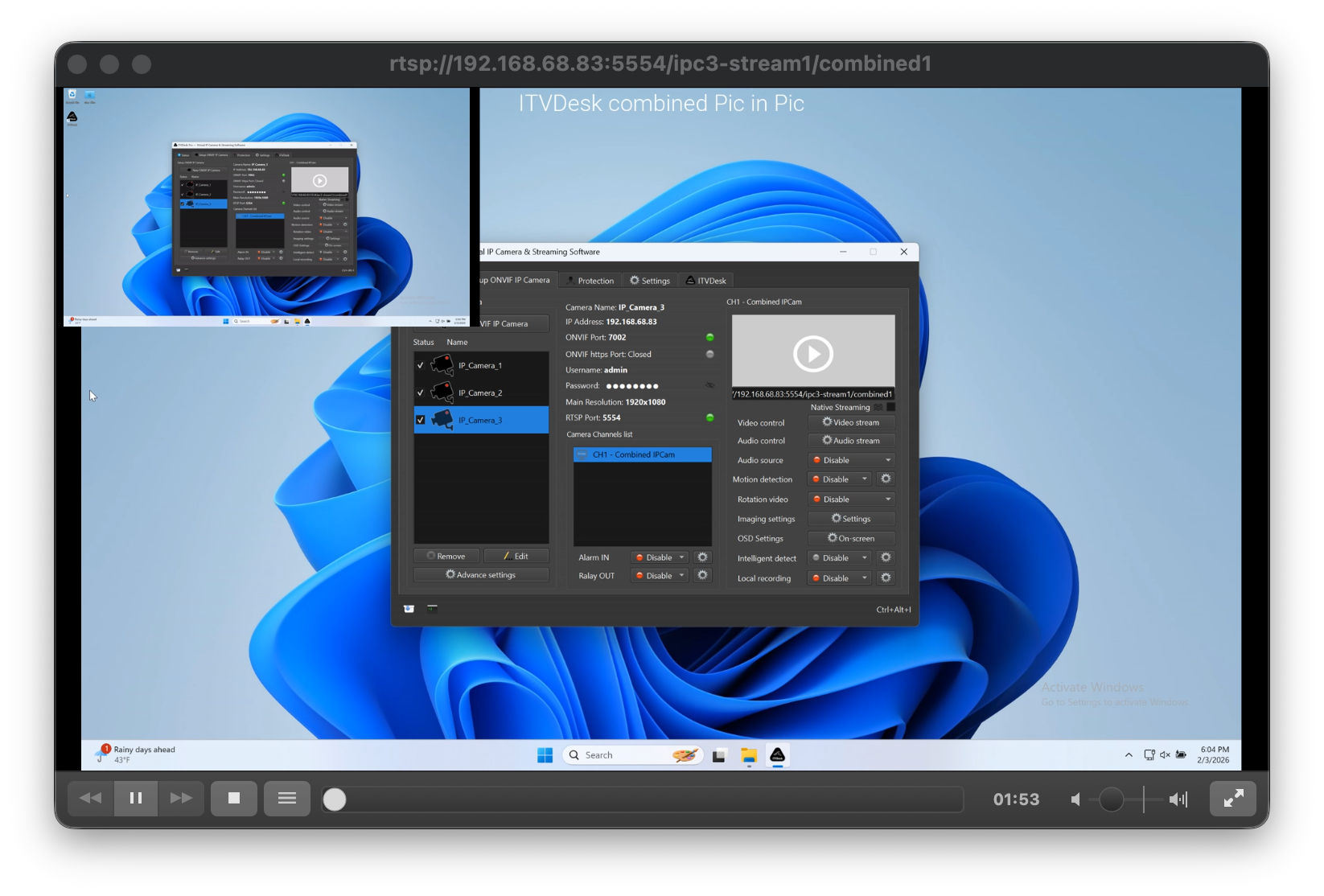Switch to the Protection tab
The width and height of the screenshot is (1324, 896).
590,281
